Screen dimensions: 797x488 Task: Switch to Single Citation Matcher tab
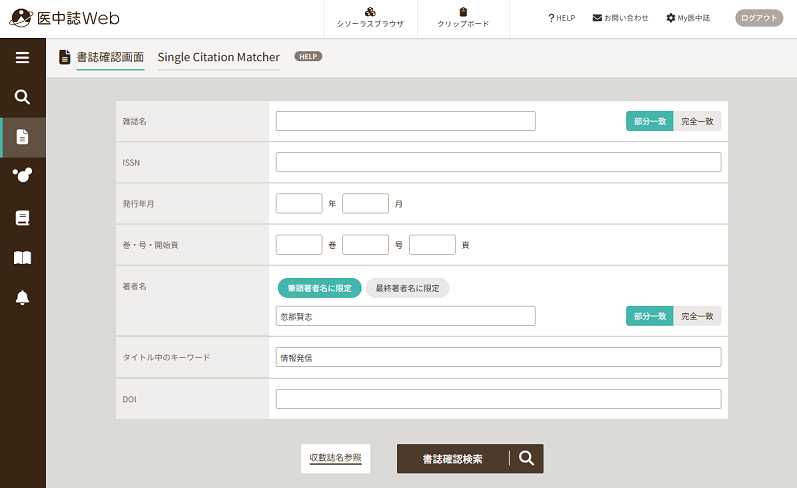click(219, 57)
